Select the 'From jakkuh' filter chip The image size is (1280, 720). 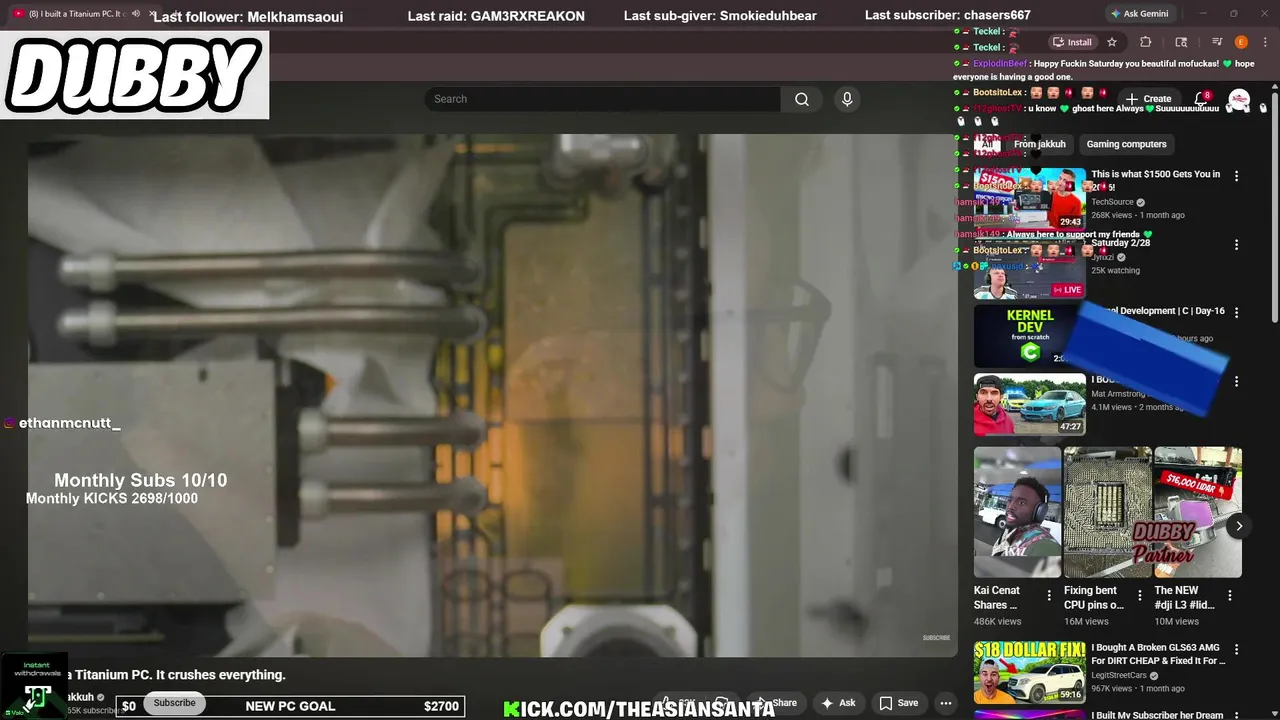(1040, 144)
